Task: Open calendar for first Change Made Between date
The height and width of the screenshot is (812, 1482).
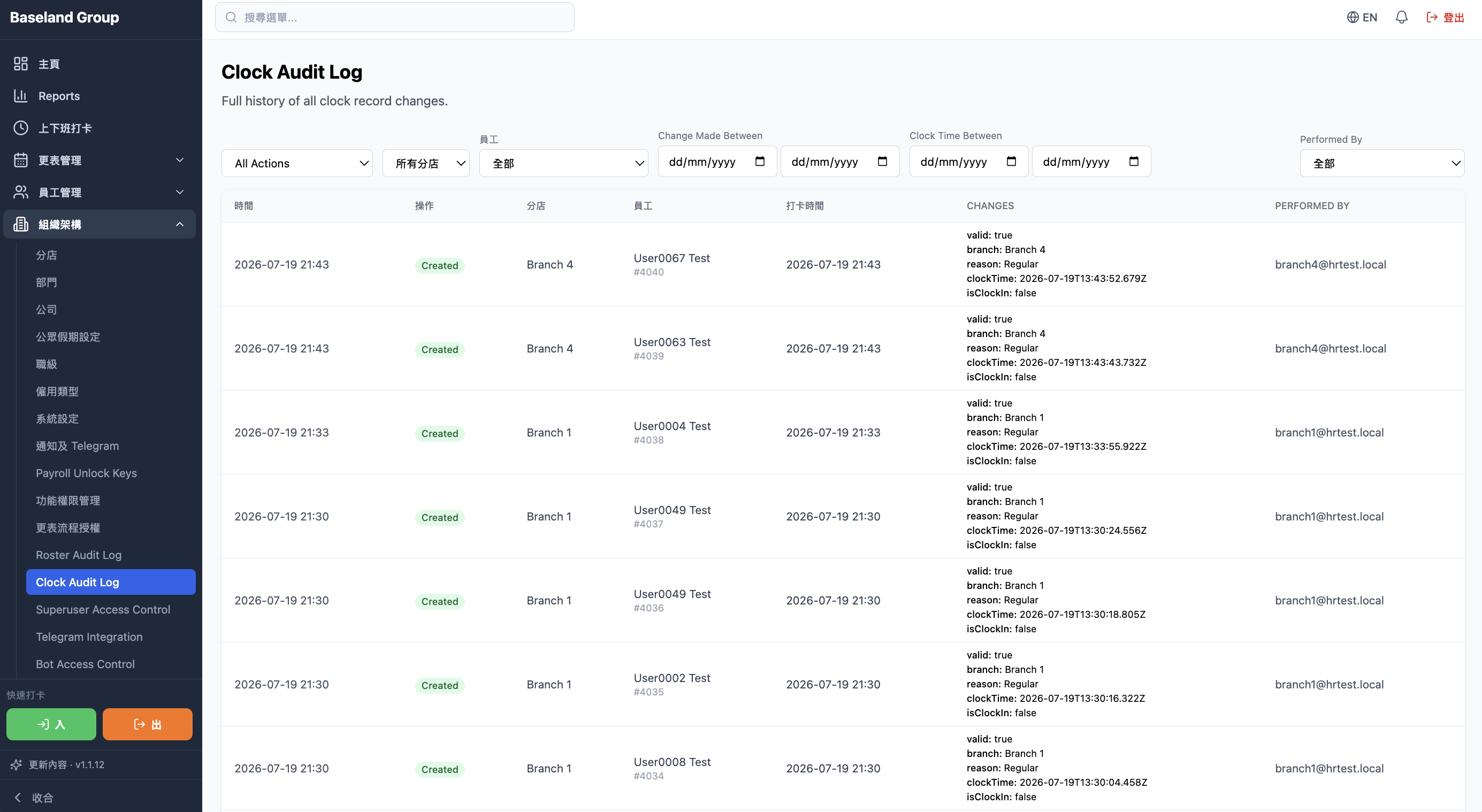Action: tap(759, 162)
